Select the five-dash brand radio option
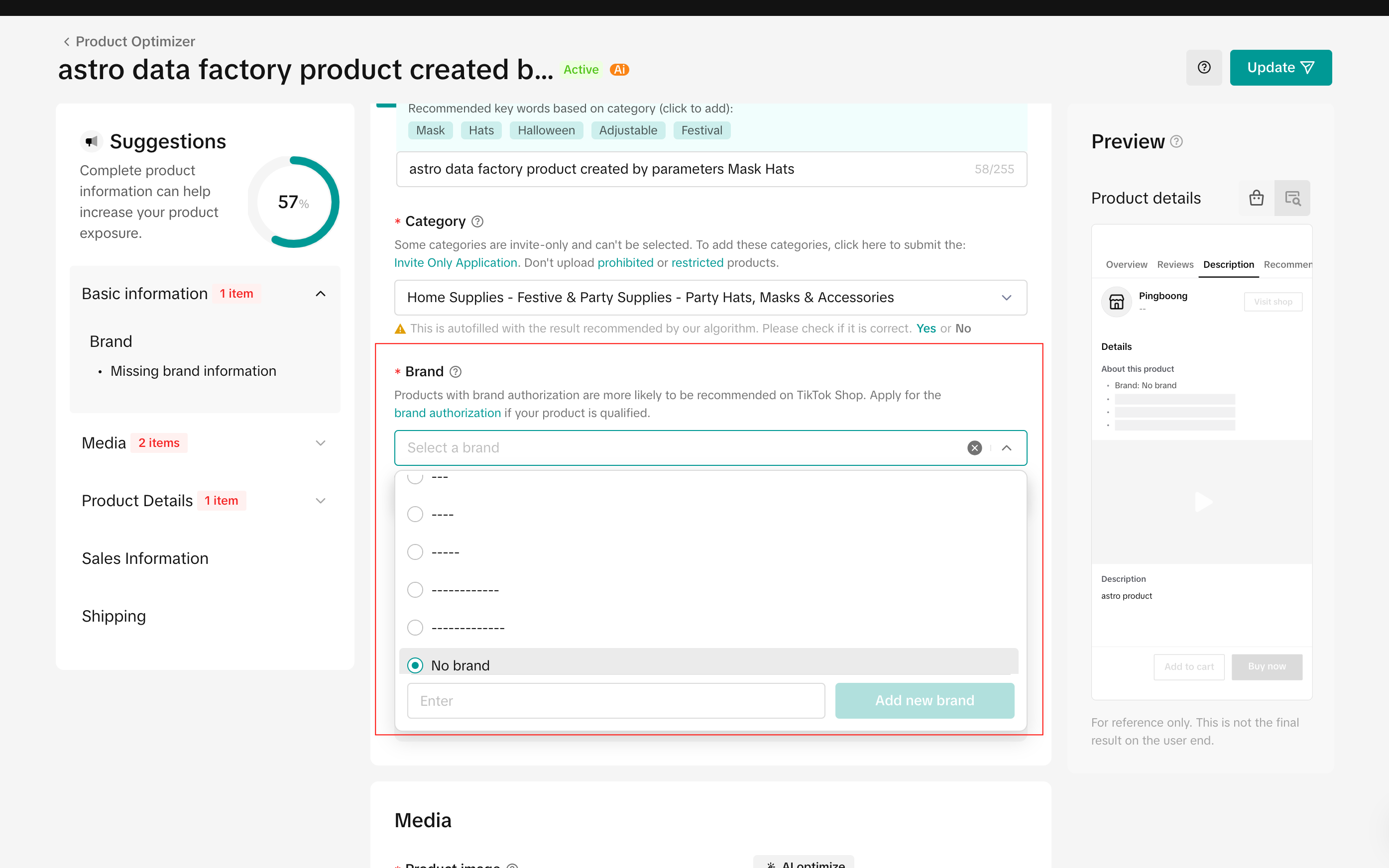This screenshot has width=1389, height=868. [415, 552]
